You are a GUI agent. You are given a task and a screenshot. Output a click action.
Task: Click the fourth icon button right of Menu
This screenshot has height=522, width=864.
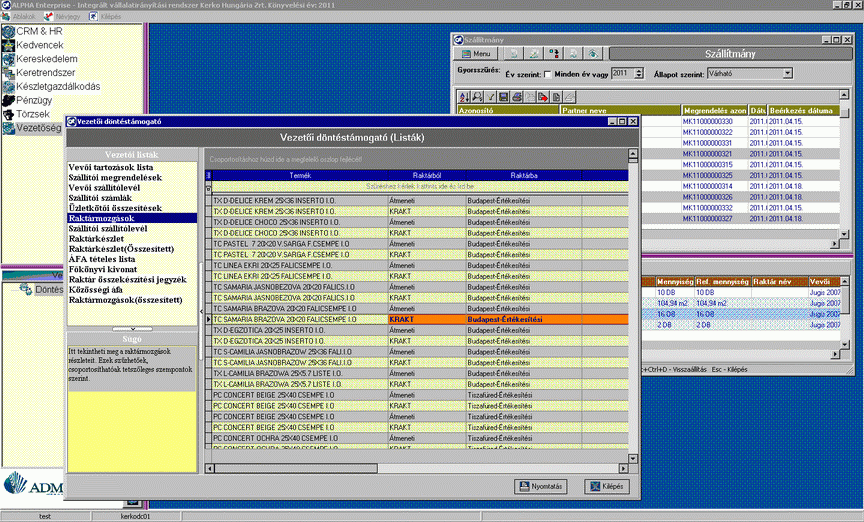[573, 53]
